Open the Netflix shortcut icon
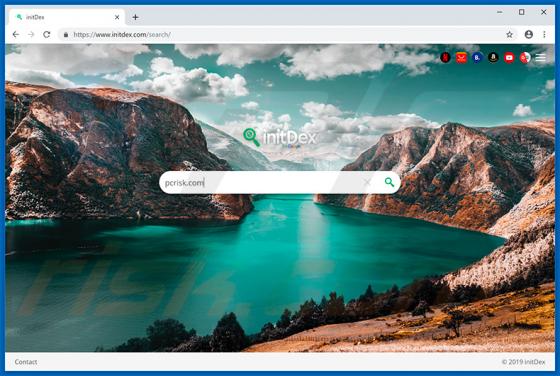 pyautogui.click(x=445, y=57)
